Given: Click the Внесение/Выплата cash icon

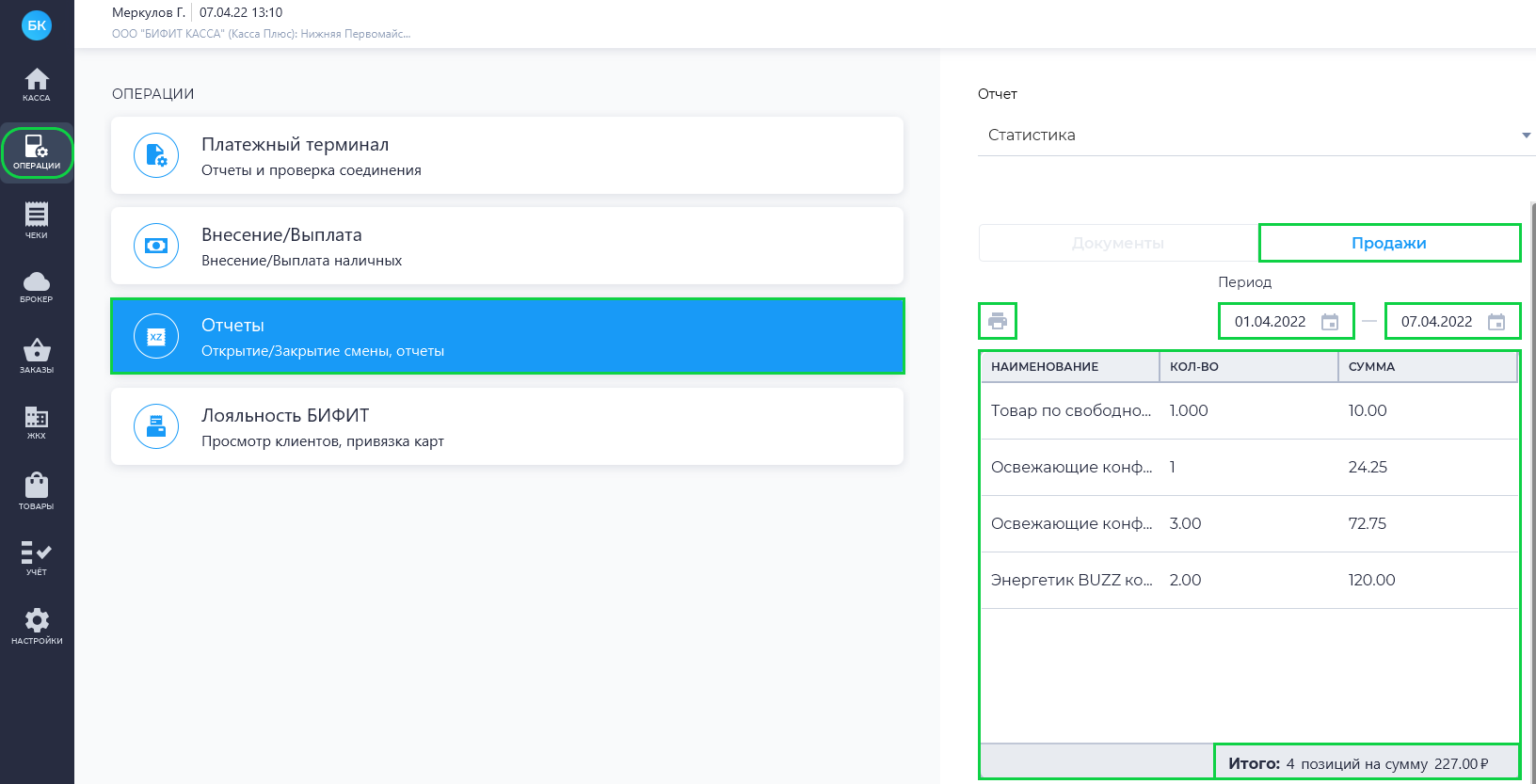Looking at the screenshot, I should (156, 246).
